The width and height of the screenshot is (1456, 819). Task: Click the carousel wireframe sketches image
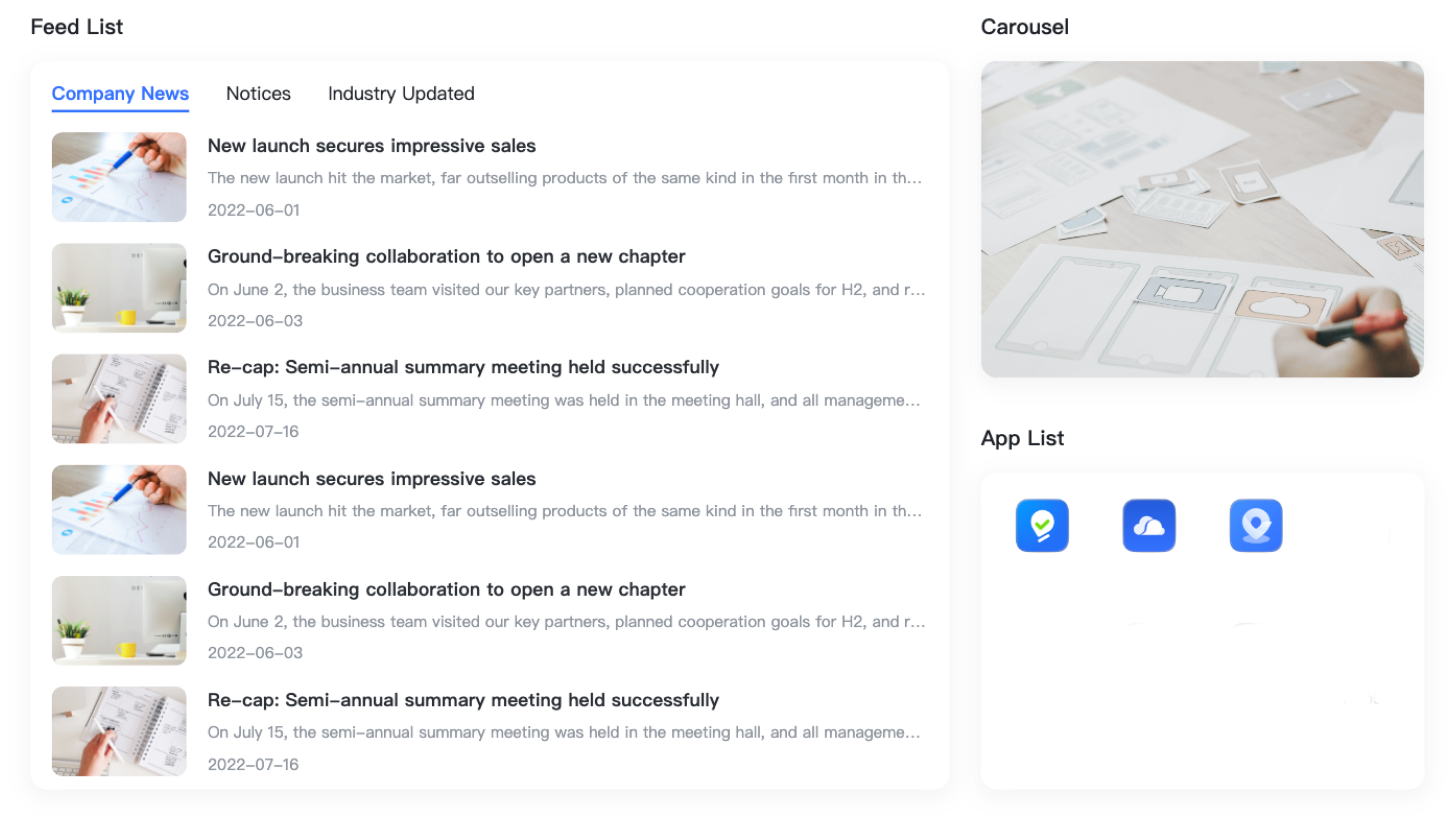(x=1202, y=219)
